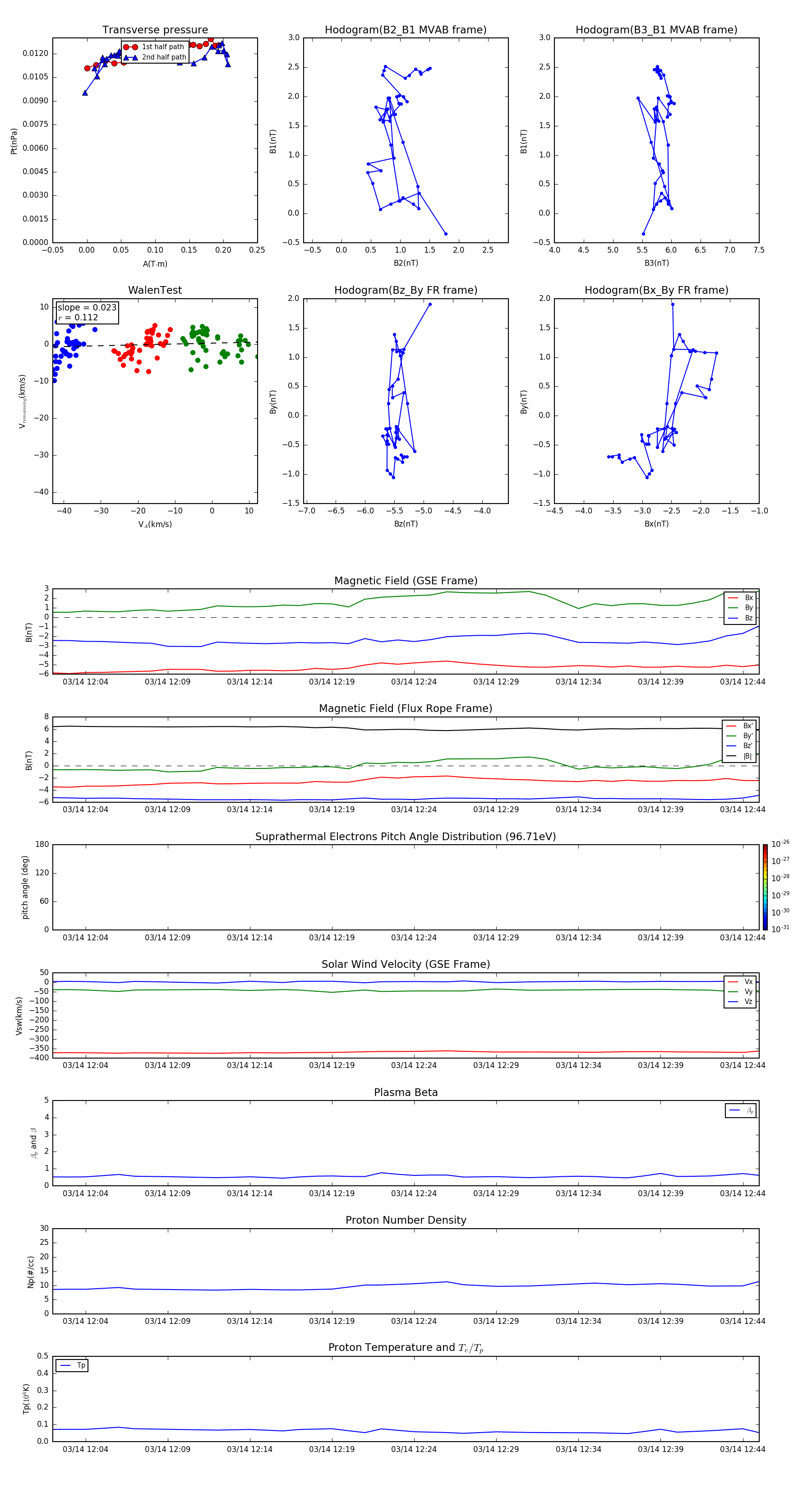812x1489 pixels.
Task: Click the 'Bz(nT)' x-axis label
Action: click(406, 524)
